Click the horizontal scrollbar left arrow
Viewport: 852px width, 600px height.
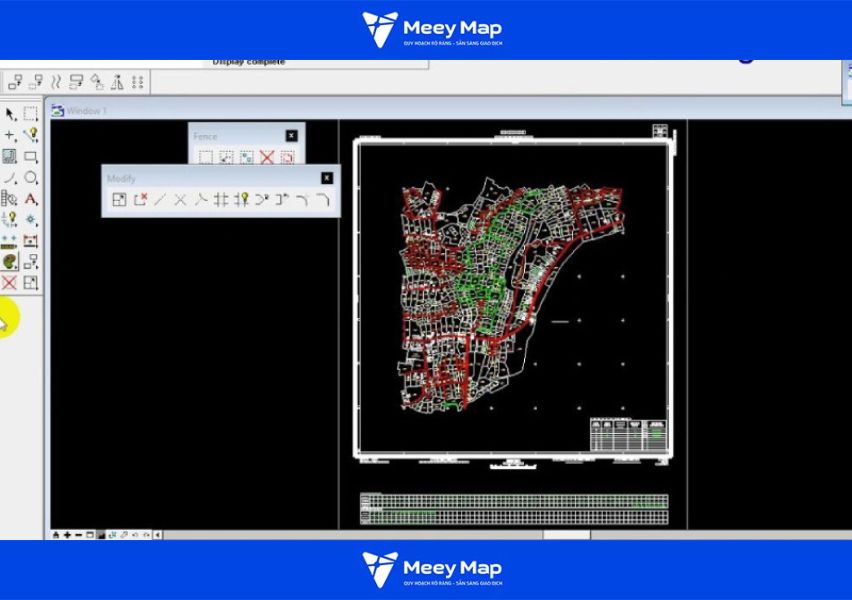click(x=158, y=535)
